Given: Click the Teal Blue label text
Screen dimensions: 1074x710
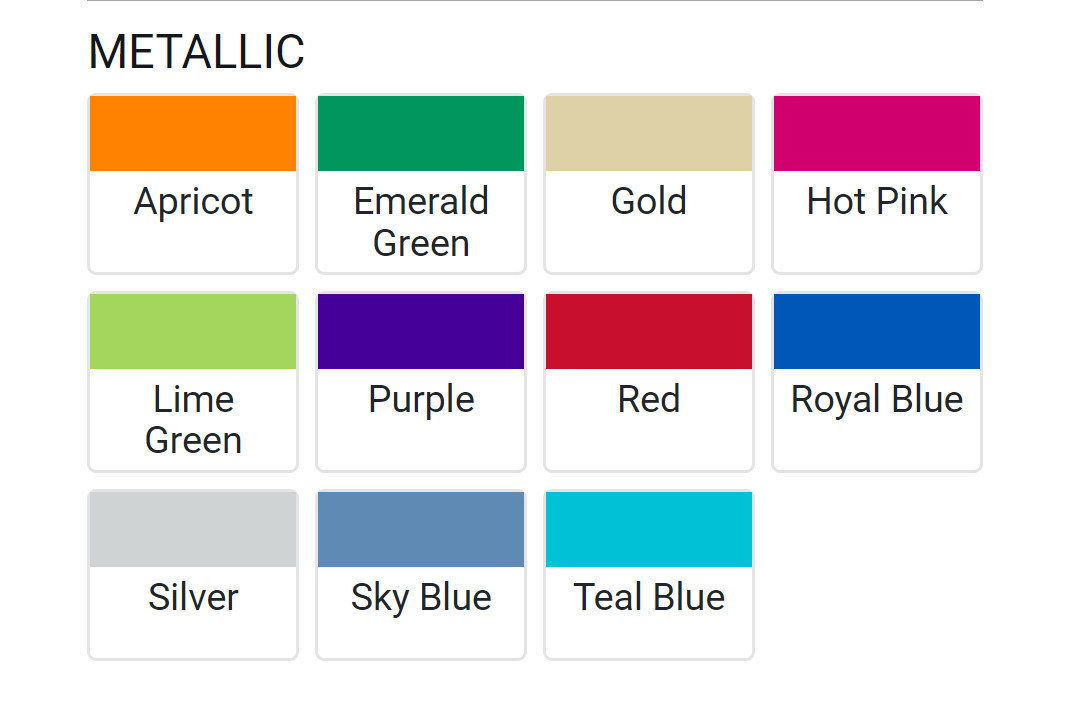Looking at the screenshot, I should 649,598.
